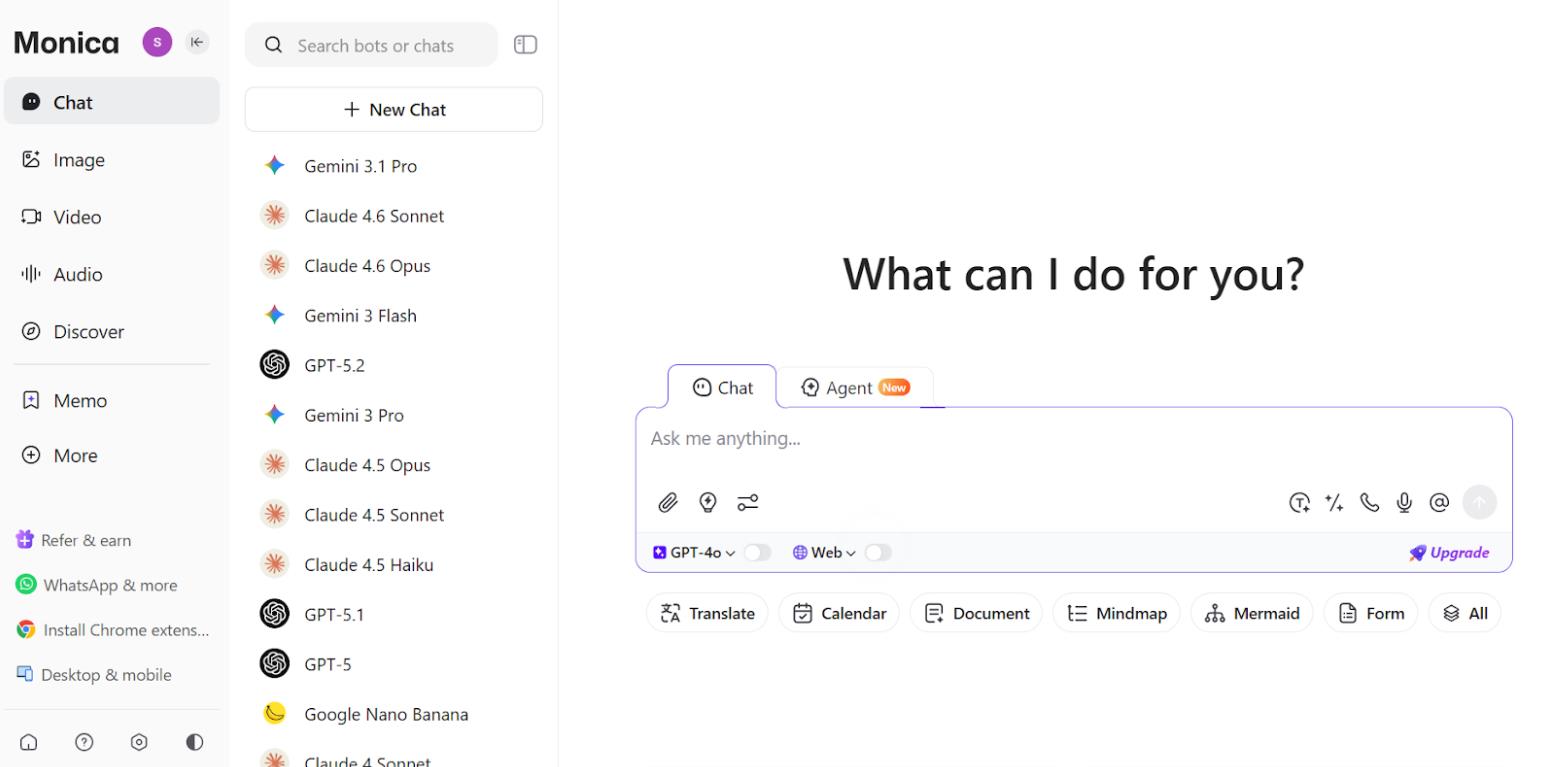The height and width of the screenshot is (767, 1545).
Task: Open the GPT-4o model dropdown
Action: (694, 553)
